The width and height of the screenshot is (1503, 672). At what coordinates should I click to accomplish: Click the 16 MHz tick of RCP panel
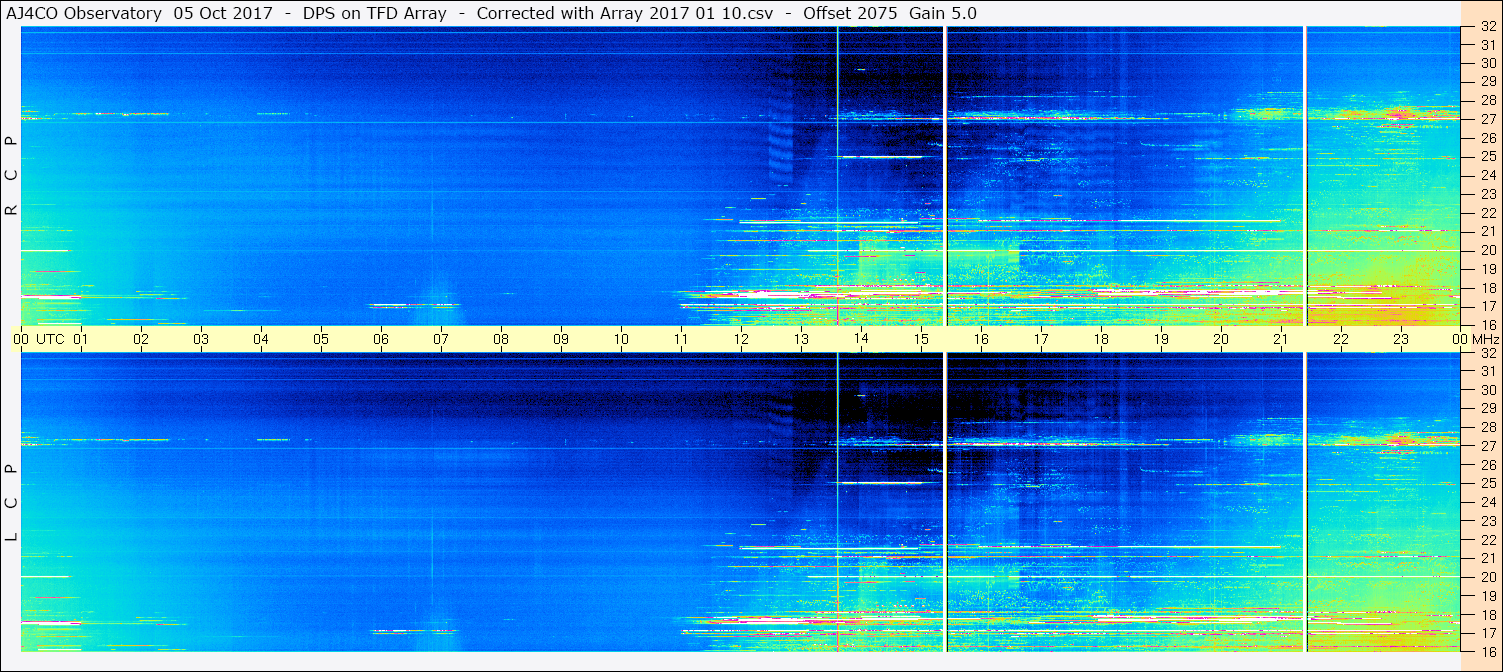pyautogui.click(x=1487, y=325)
